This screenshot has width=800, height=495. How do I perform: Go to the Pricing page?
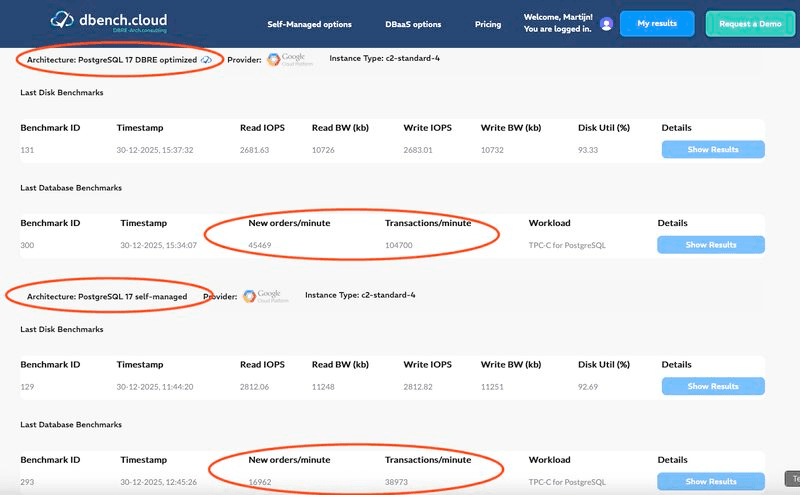[488, 24]
